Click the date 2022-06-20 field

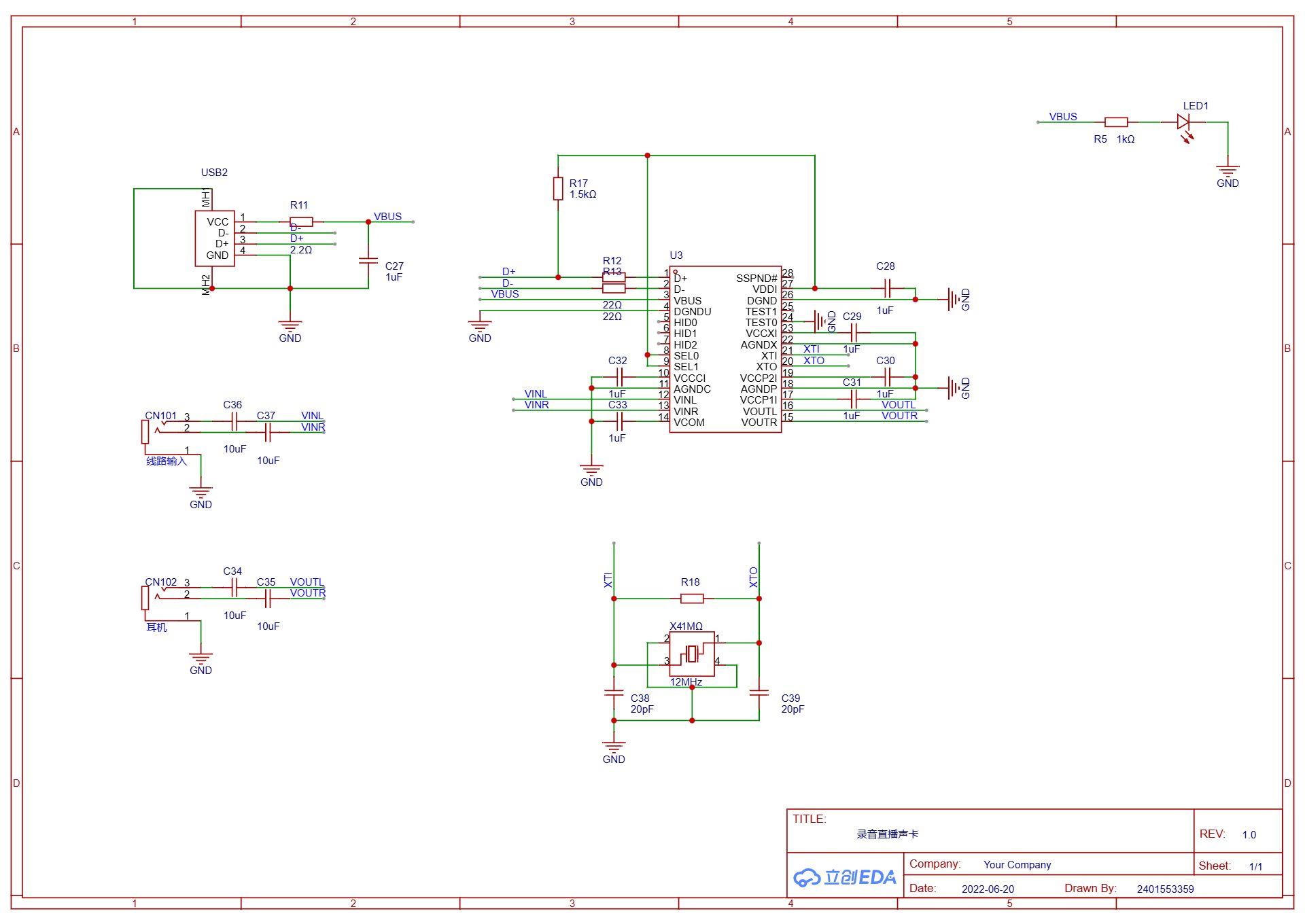(x=988, y=889)
